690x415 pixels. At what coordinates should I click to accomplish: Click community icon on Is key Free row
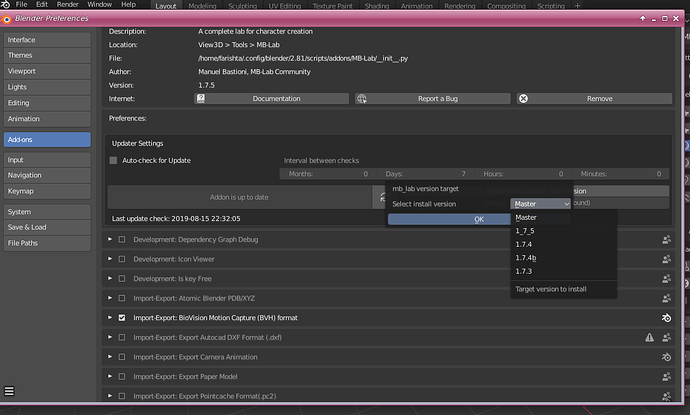(x=666, y=279)
